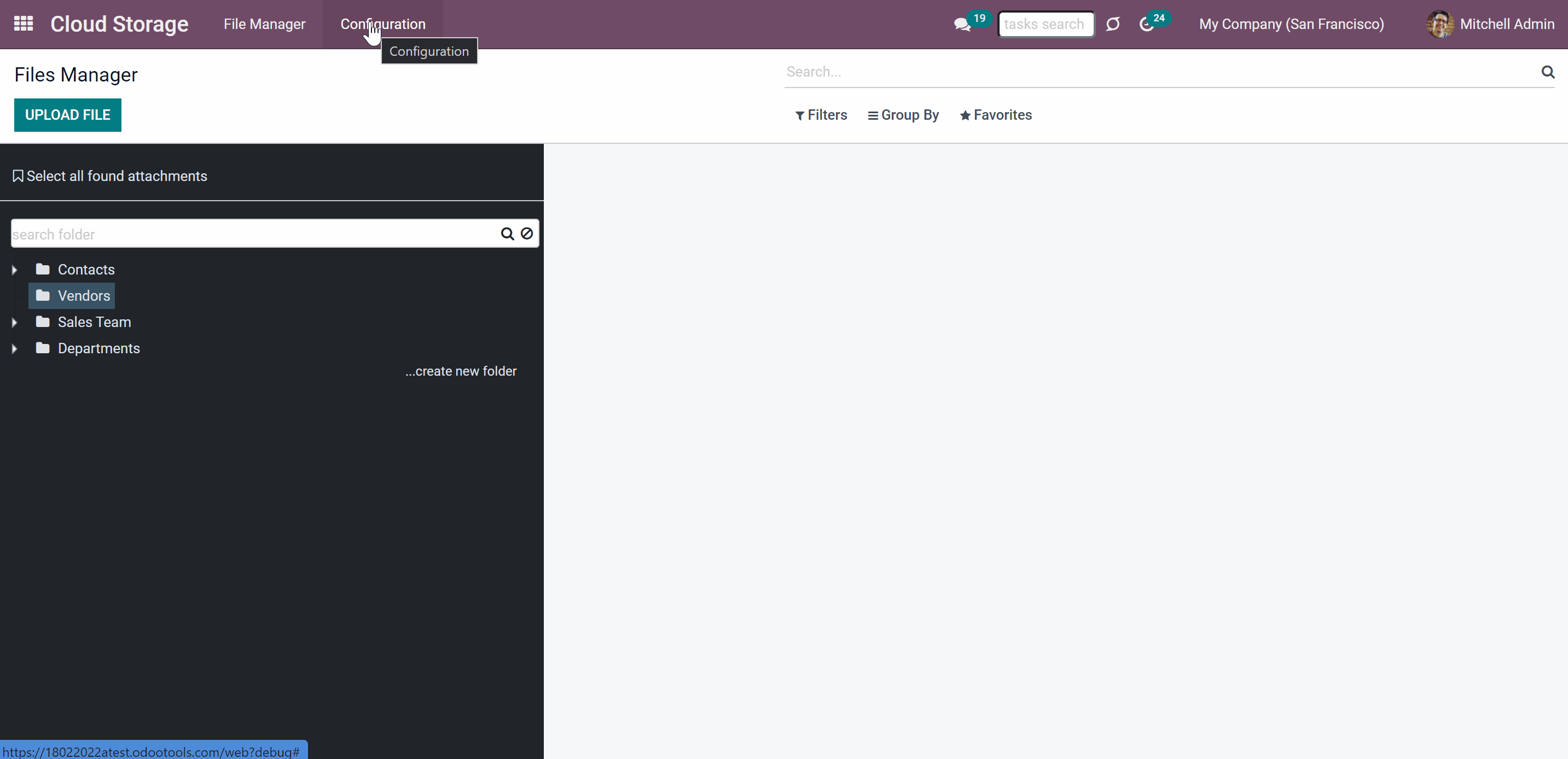Click Mitchell Admin avatar picture
The width and height of the screenshot is (1568, 759).
pyautogui.click(x=1439, y=24)
